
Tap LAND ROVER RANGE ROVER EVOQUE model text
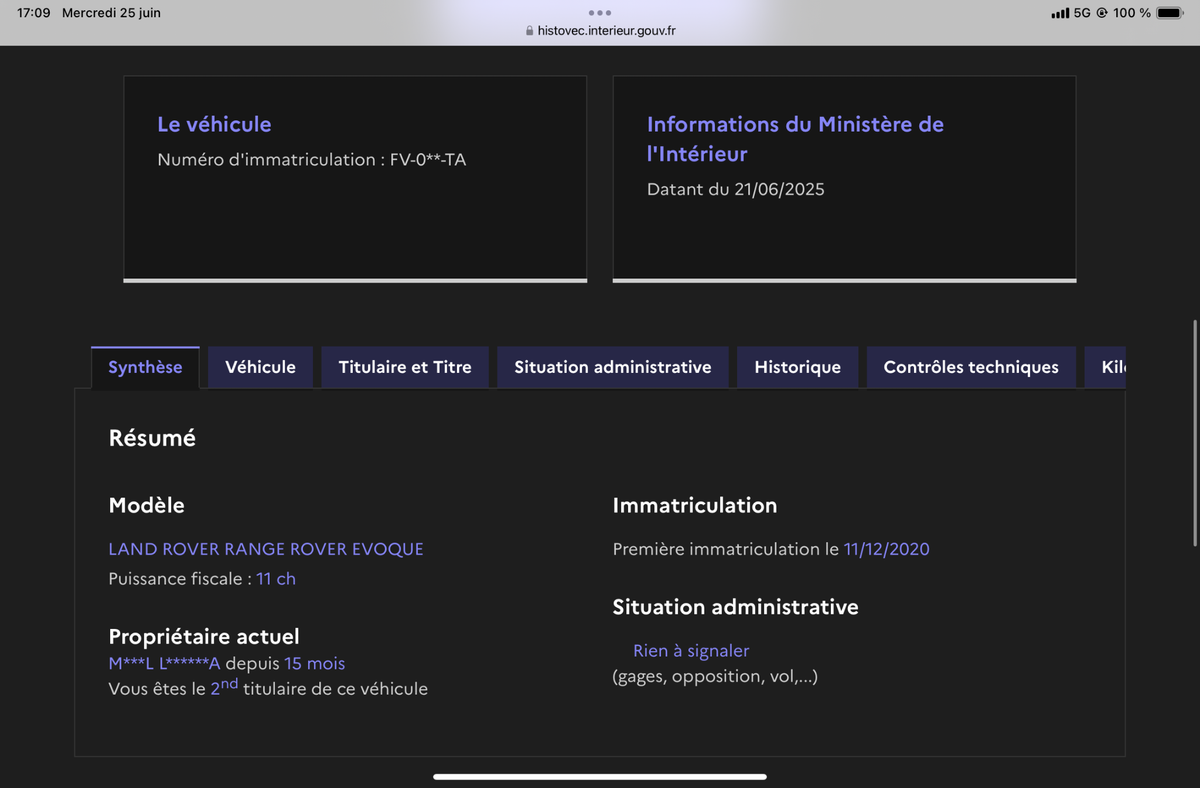[x=266, y=549]
